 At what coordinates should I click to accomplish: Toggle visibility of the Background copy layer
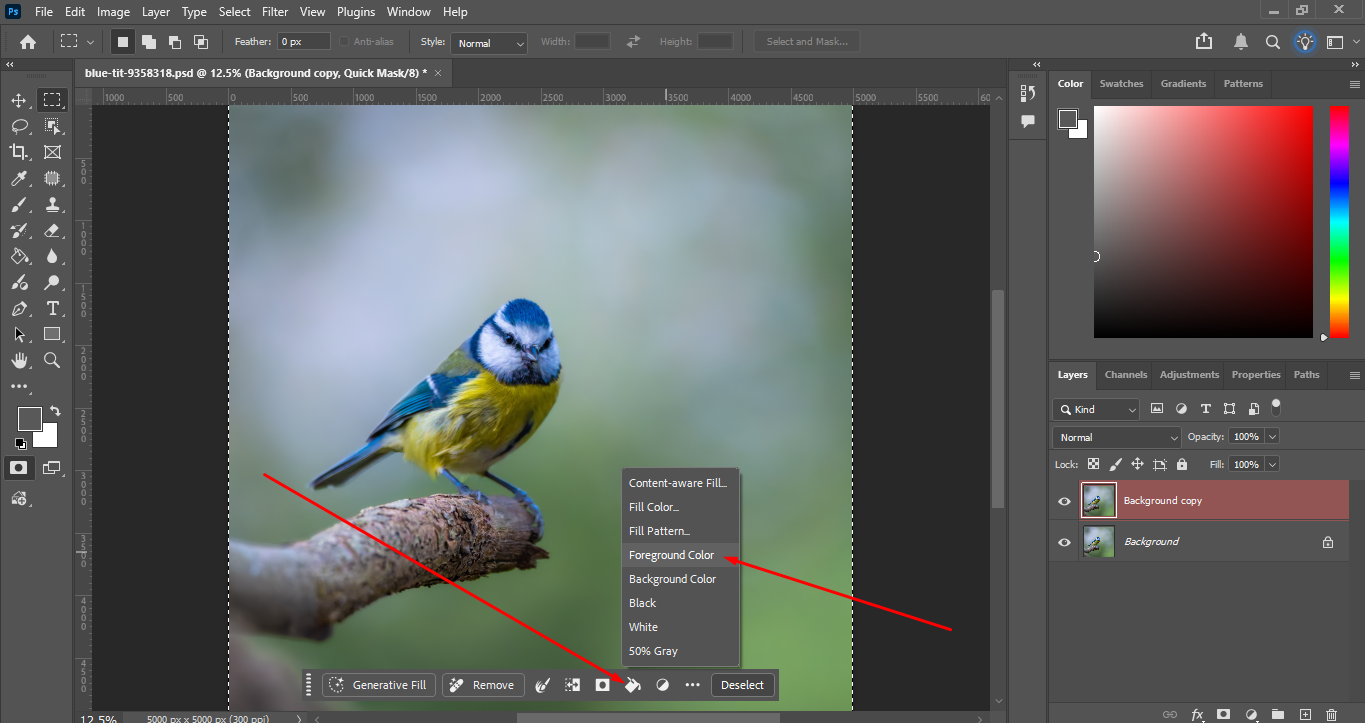(x=1064, y=500)
